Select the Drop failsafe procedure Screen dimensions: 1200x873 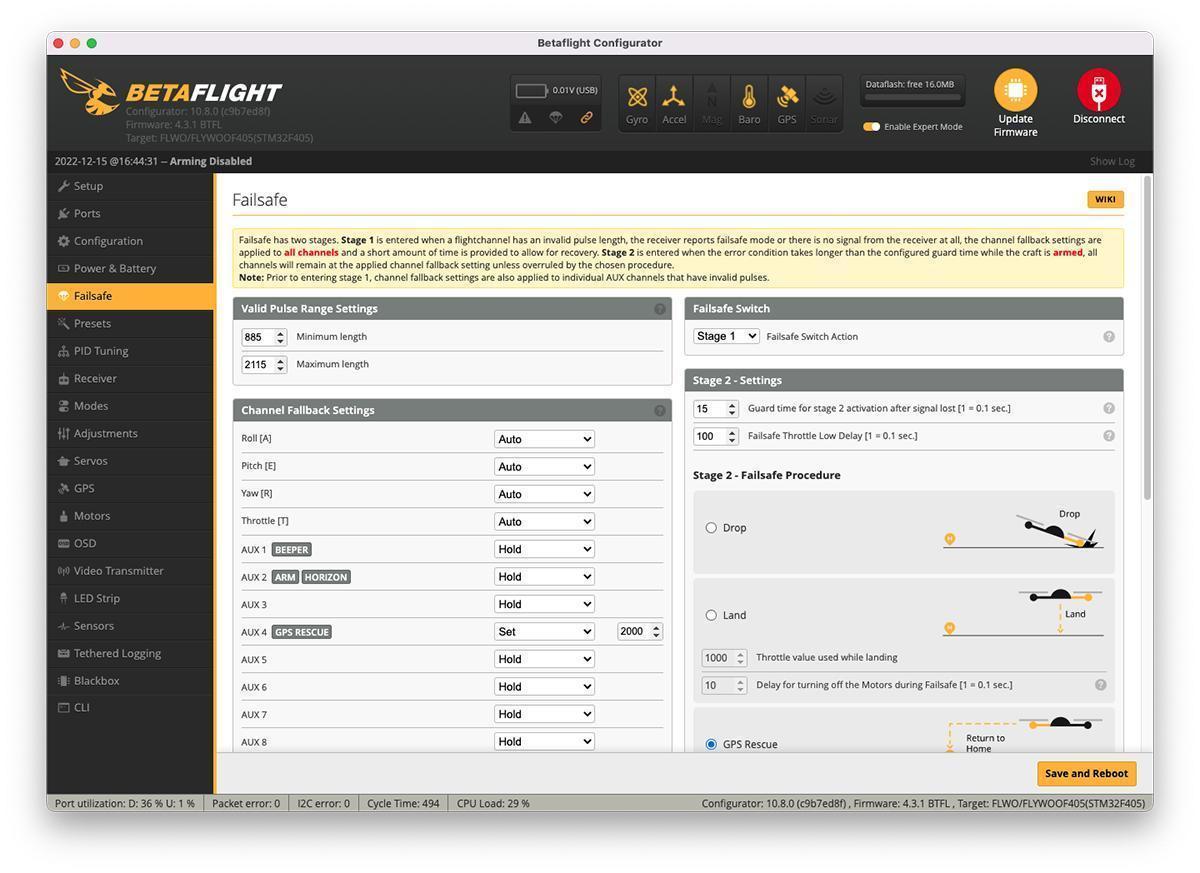click(x=711, y=528)
